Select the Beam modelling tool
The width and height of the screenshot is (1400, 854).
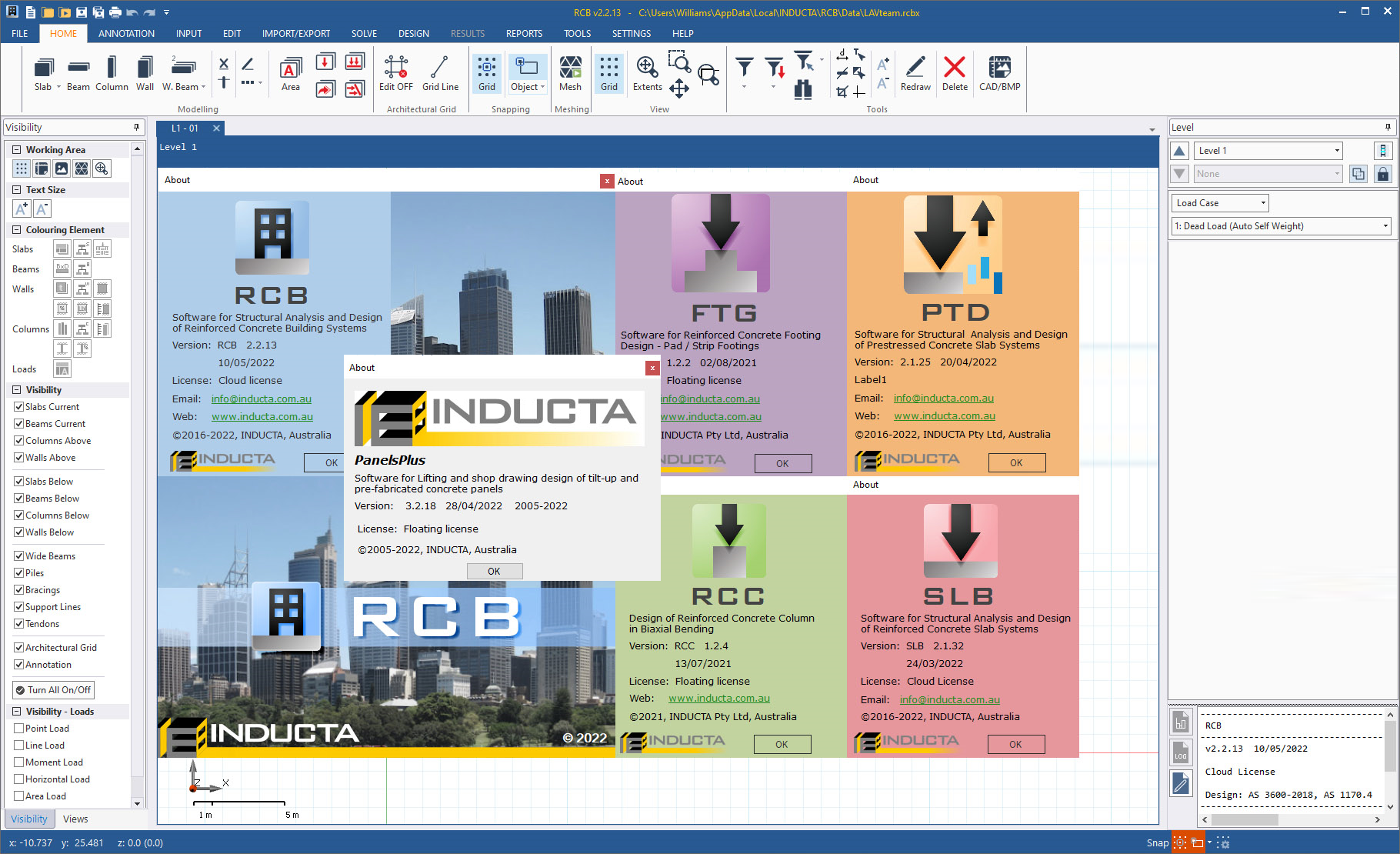coord(78,74)
